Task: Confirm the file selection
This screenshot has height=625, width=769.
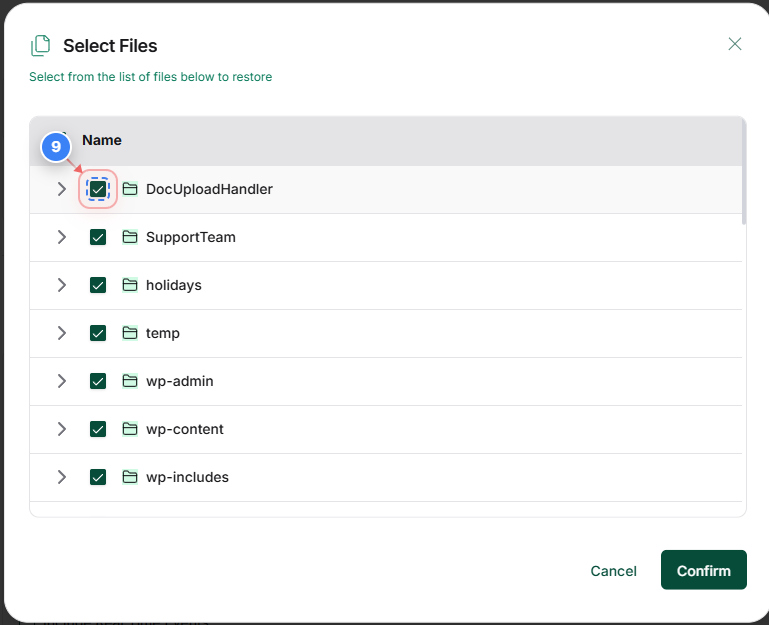Action: (x=704, y=570)
